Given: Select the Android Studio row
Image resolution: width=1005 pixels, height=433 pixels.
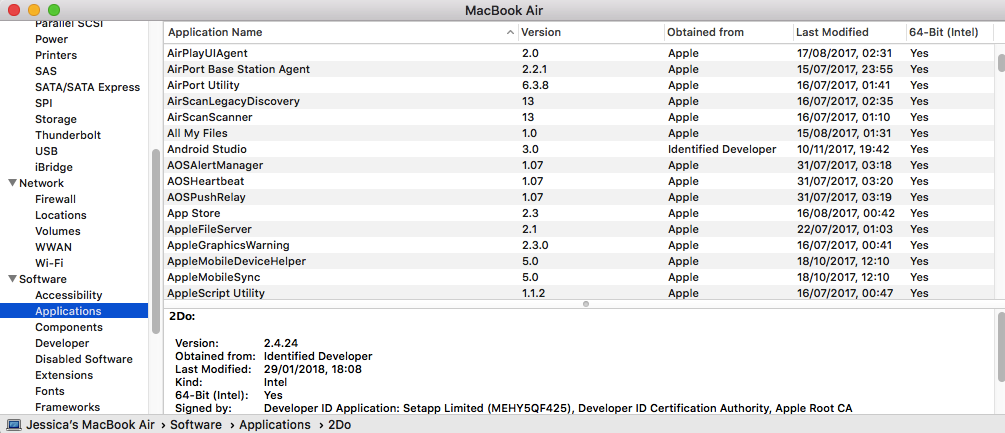Looking at the screenshot, I should point(579,149).
